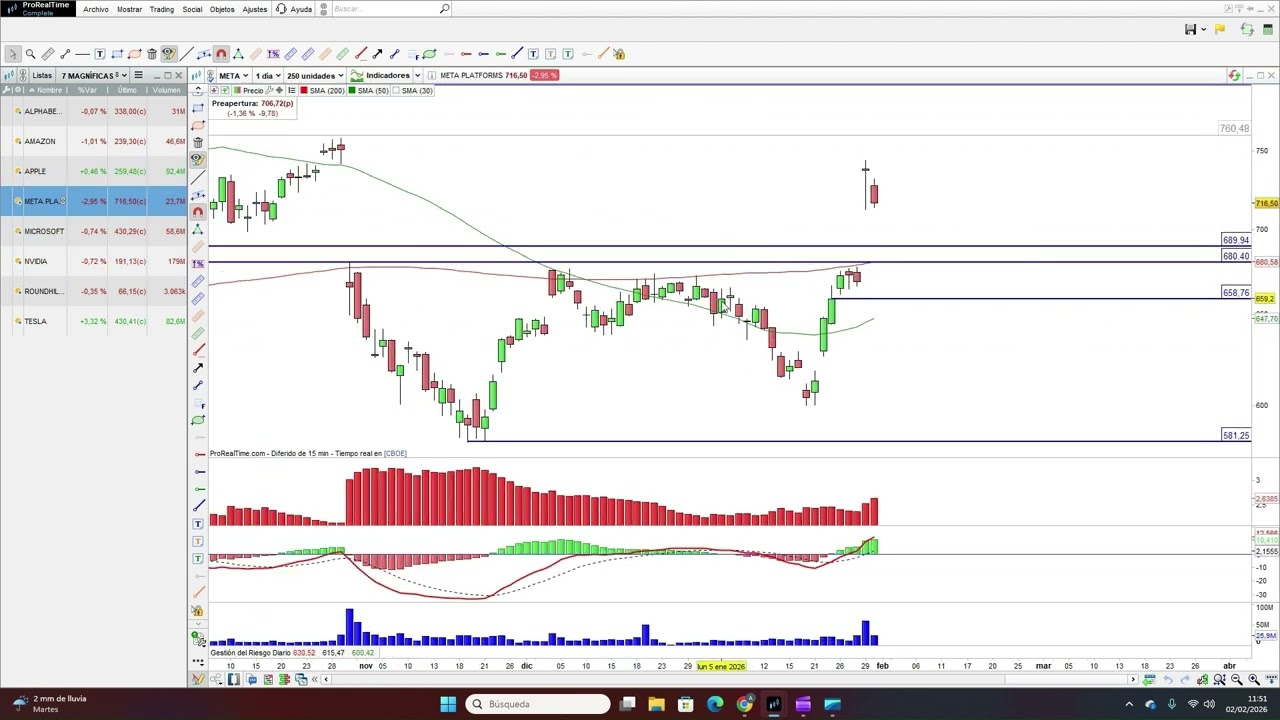This screenshot has height=720, width=1280.
Task: Expand the arrow next to Indicadores
Action: tap(417, 76)
